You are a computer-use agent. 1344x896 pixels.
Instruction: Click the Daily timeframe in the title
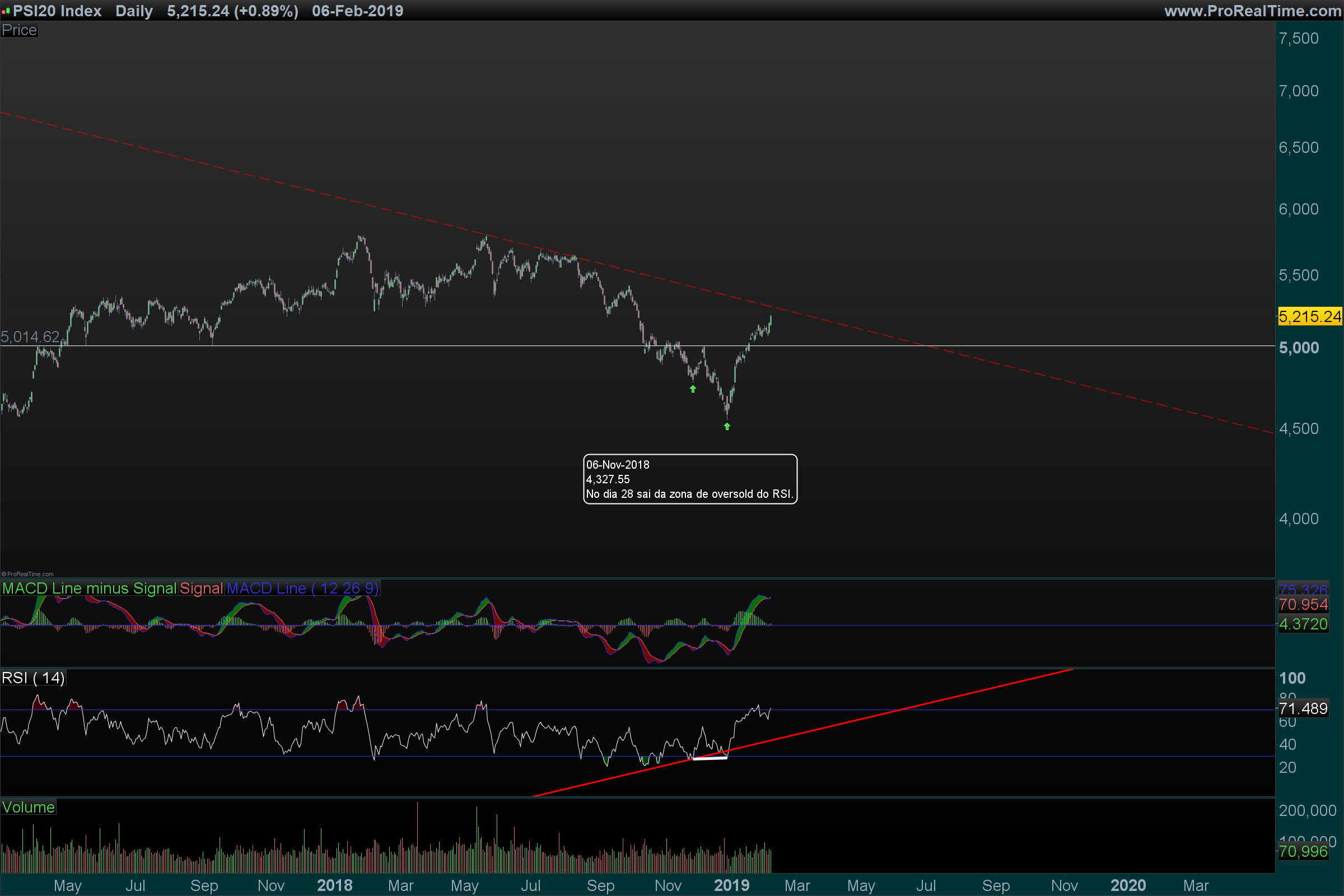(x=134, y=11)
